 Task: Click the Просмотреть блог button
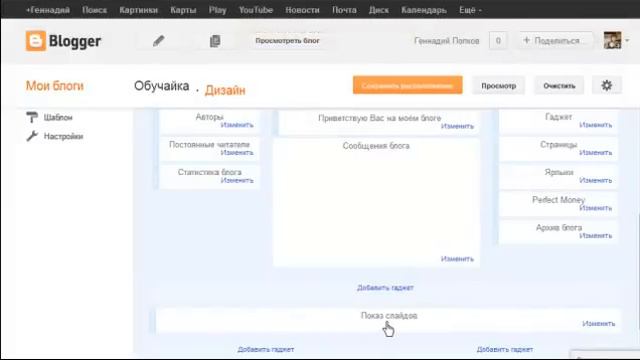tap(287, 40)
